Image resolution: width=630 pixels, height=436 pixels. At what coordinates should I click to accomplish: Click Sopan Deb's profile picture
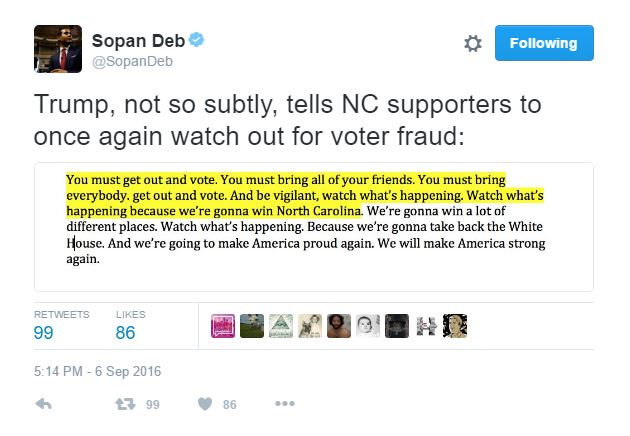[x=58, y=48]
